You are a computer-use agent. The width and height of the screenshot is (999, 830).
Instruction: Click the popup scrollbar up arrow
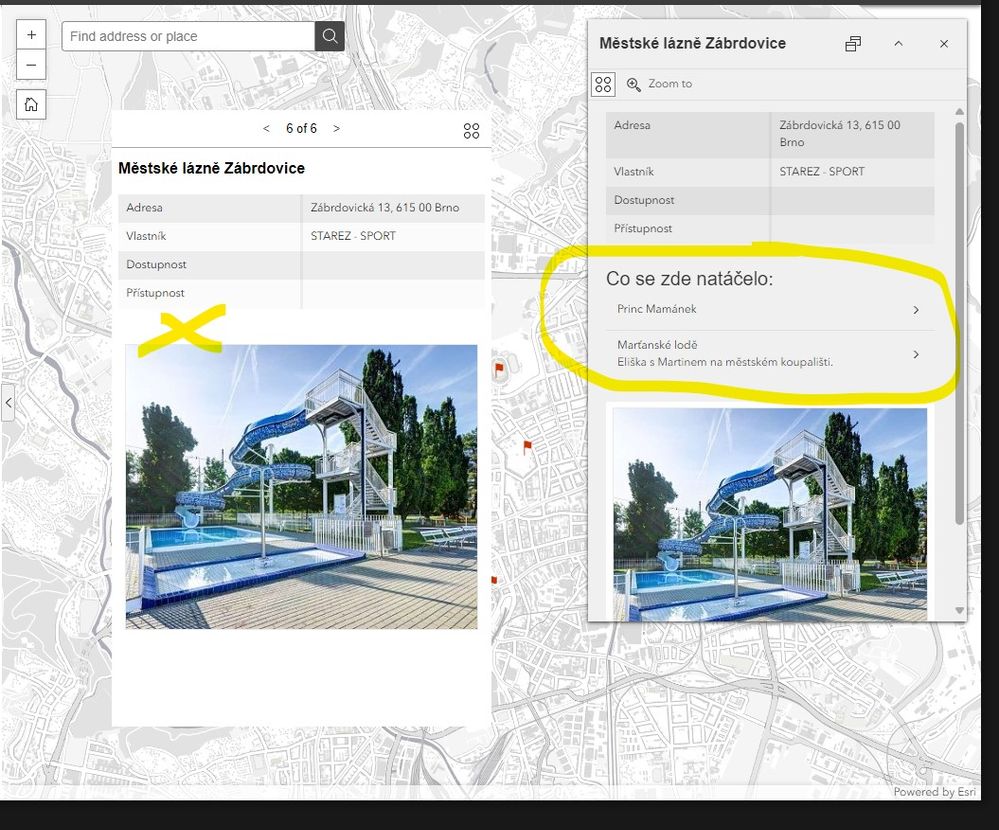pos(959,111)
